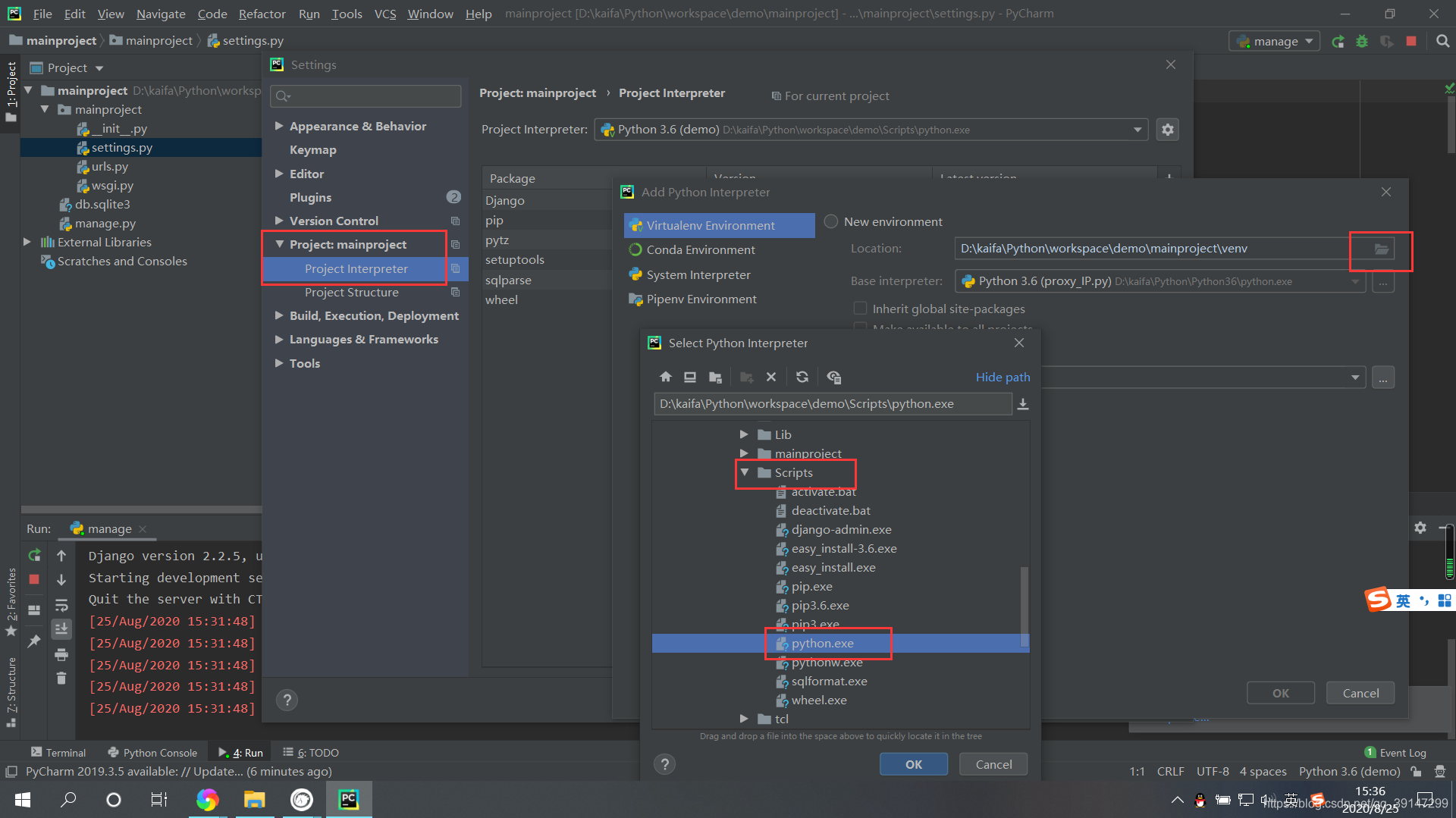Image resolution: width=1456 pixels, height=818 pixels.
Task: Click help button in Select Python Interpreter dialog
Action: 664,764
